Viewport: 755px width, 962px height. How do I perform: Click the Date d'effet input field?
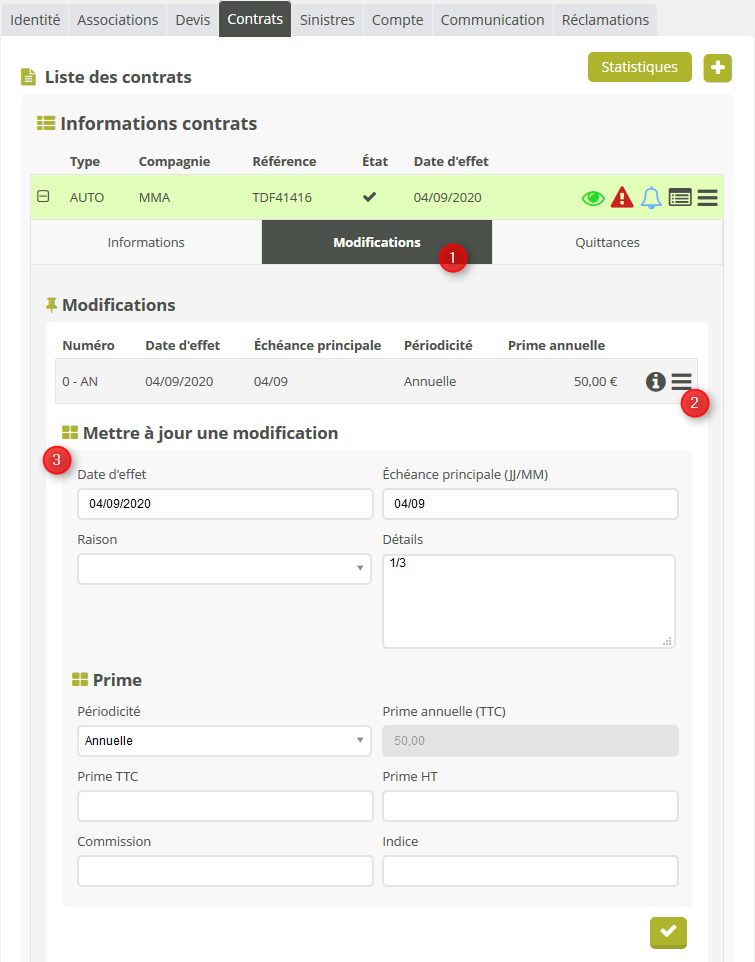click(x=224, y=504)
